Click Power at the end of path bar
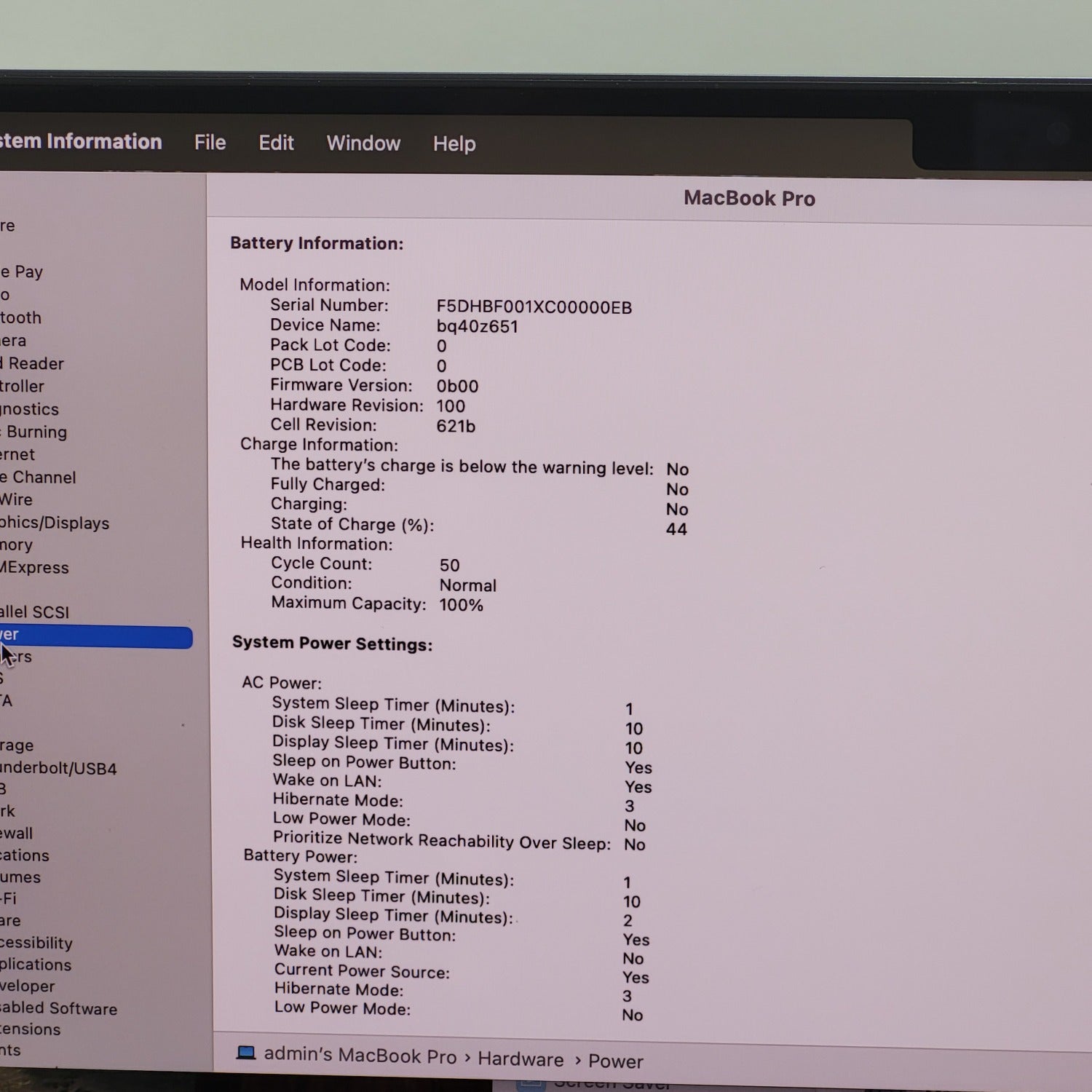The width and height of the screenshot is (1092, 1092). (x=616, y=1061)
